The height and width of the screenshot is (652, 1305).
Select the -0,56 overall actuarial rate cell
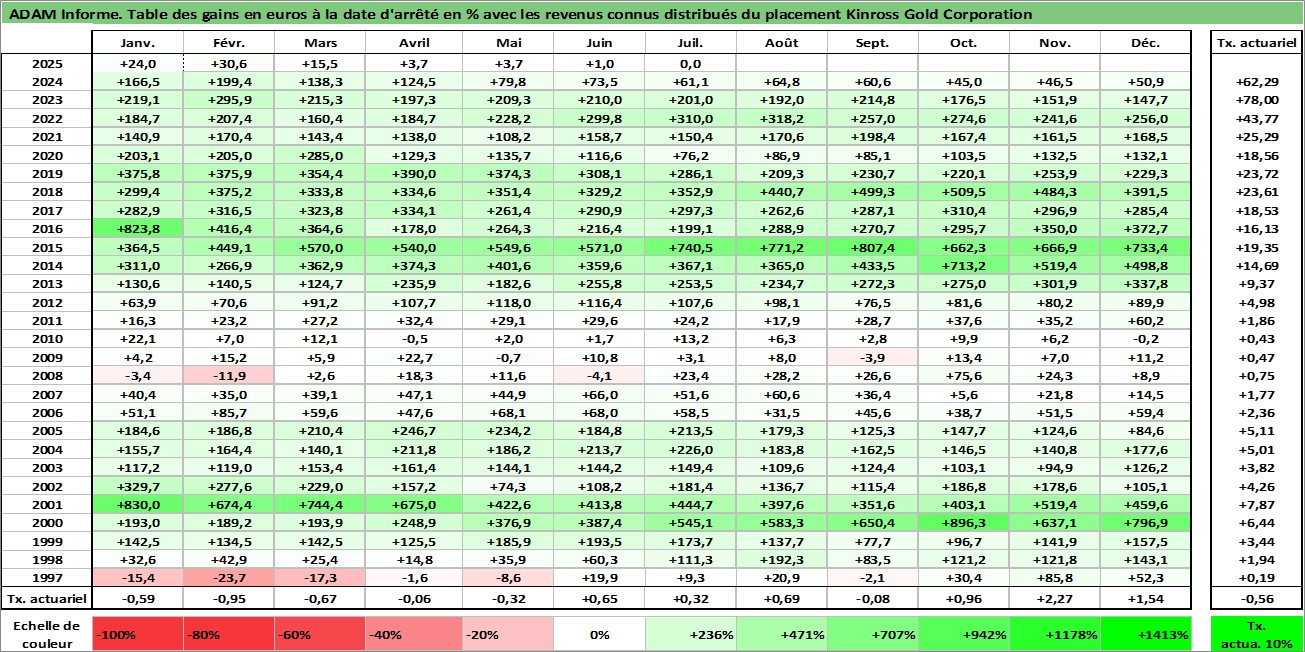click(1257, 599)
